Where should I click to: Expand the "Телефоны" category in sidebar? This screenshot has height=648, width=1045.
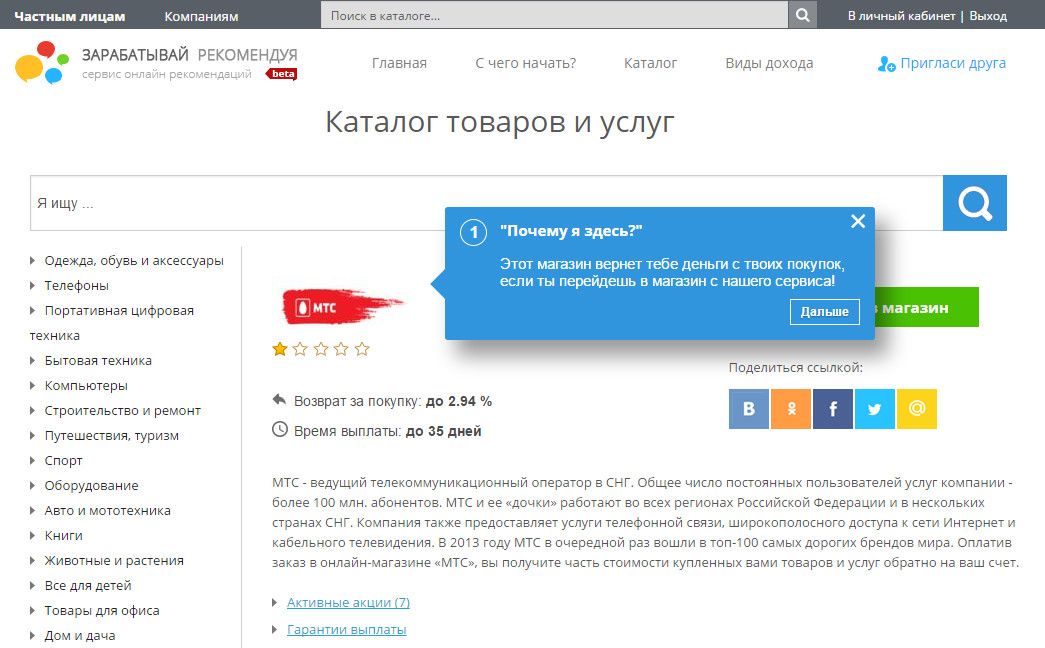coord(76,285)
